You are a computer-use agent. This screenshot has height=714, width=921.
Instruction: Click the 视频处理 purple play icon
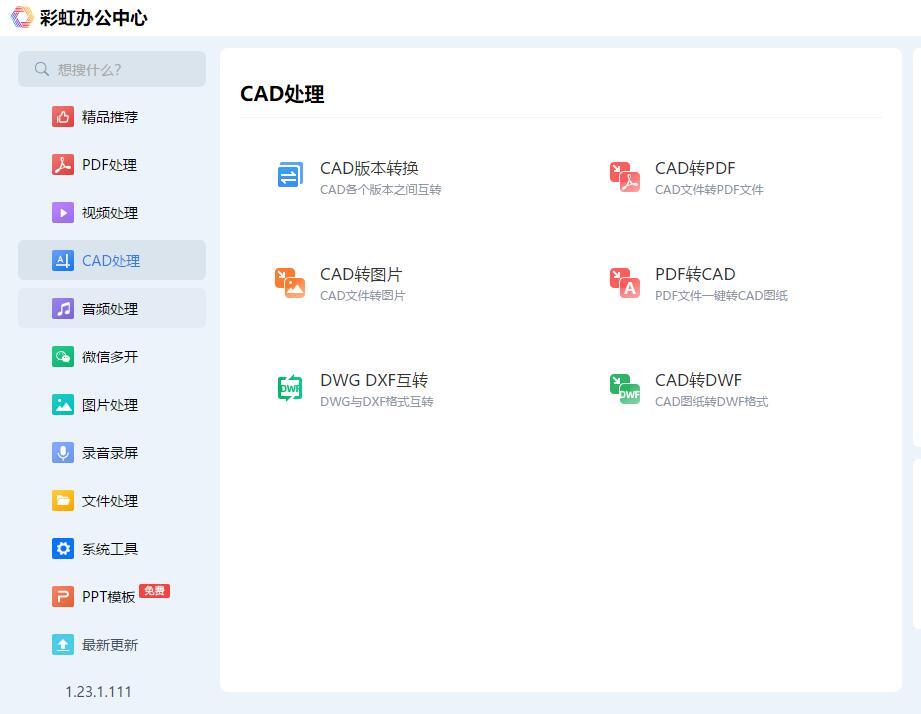[x=63, y=213]
